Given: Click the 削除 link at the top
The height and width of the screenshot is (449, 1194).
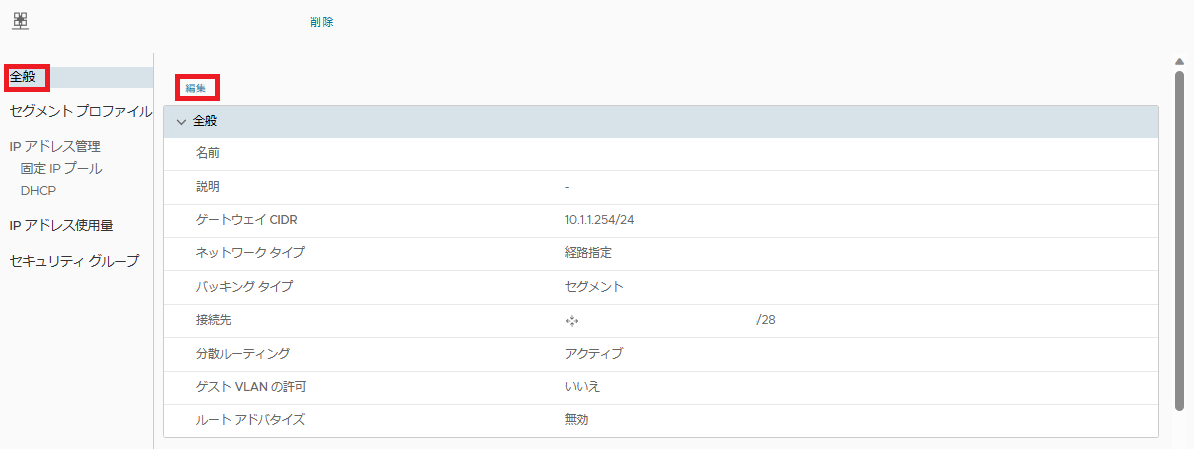Looking at the screenshot, I should pos(322,22).
